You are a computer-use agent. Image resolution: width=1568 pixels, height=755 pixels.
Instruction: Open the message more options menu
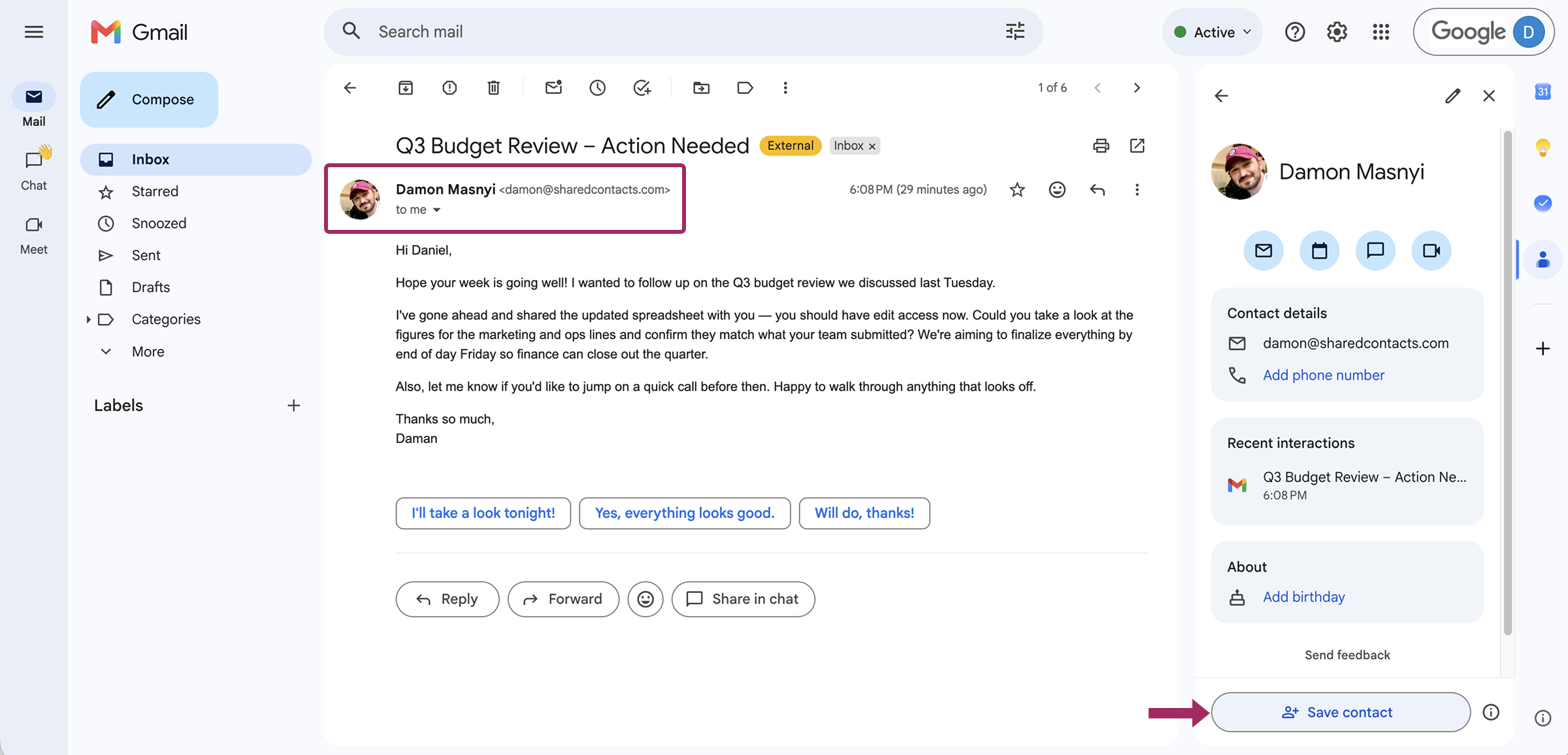(x=1137, y=189)
